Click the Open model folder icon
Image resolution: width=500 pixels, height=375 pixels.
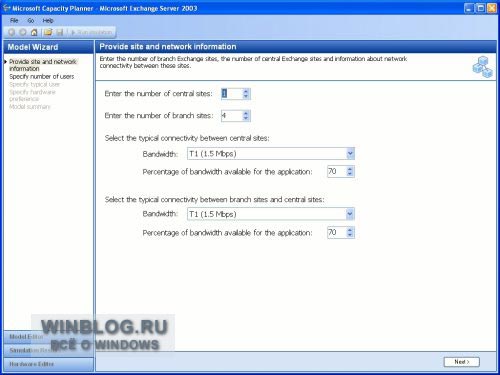point(48,32)
